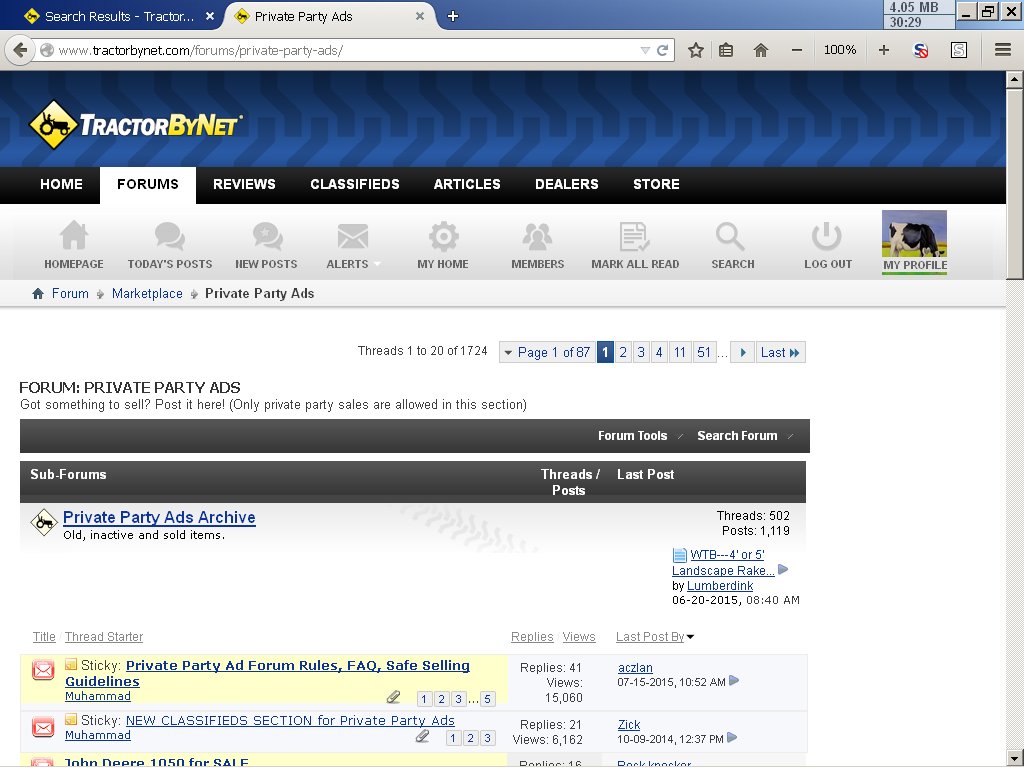The image size is (1024, 768).
Task: Open the Page 1 of 87 dropdown
Action: [547, 353]
